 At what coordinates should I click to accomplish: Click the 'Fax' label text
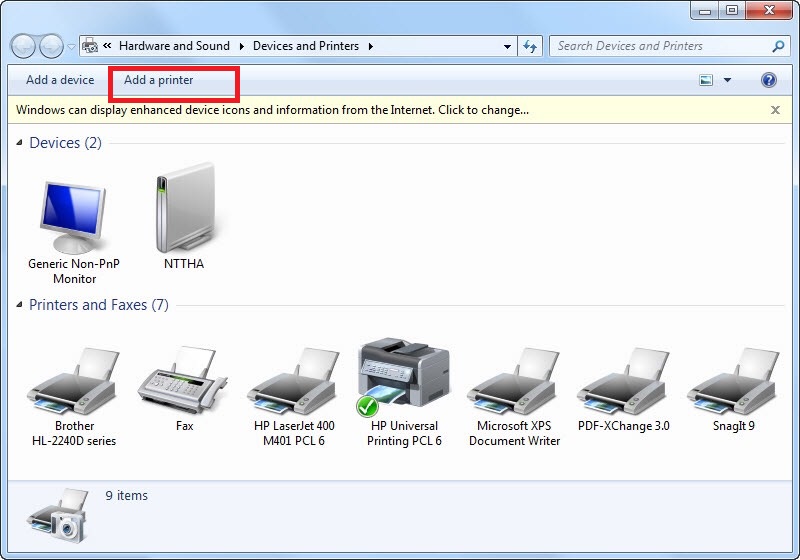184,426
